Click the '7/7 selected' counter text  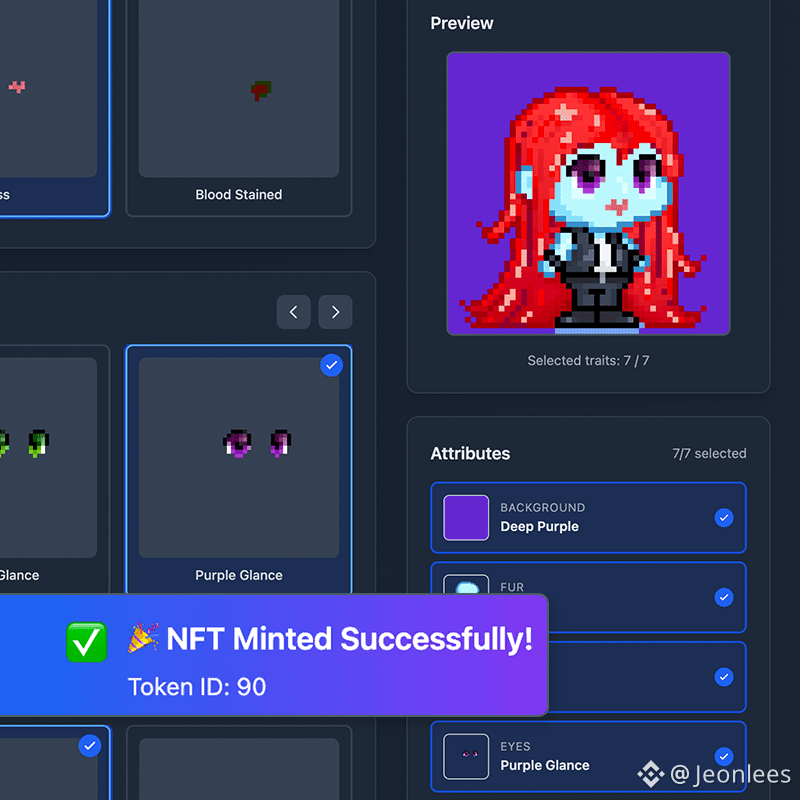[x=709, y=453]
